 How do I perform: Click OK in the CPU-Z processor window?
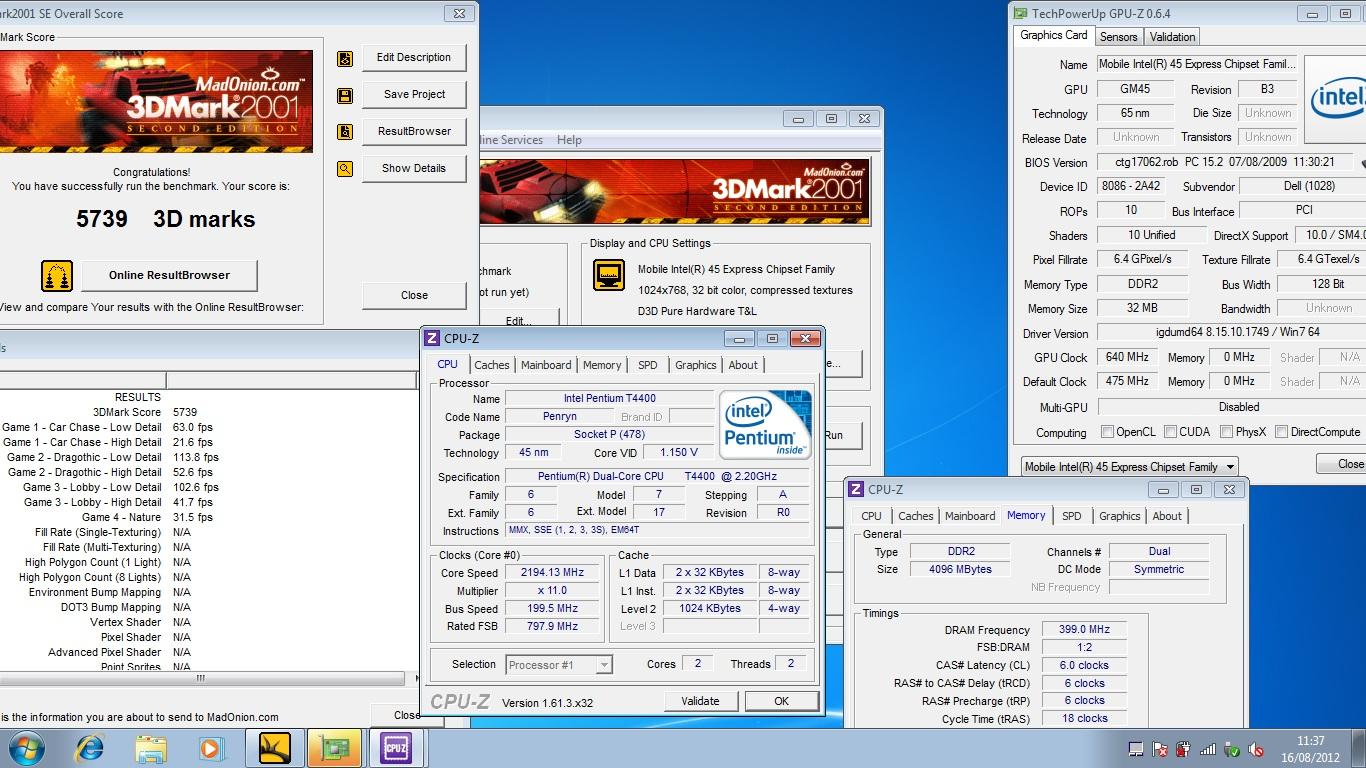point(782,701)
